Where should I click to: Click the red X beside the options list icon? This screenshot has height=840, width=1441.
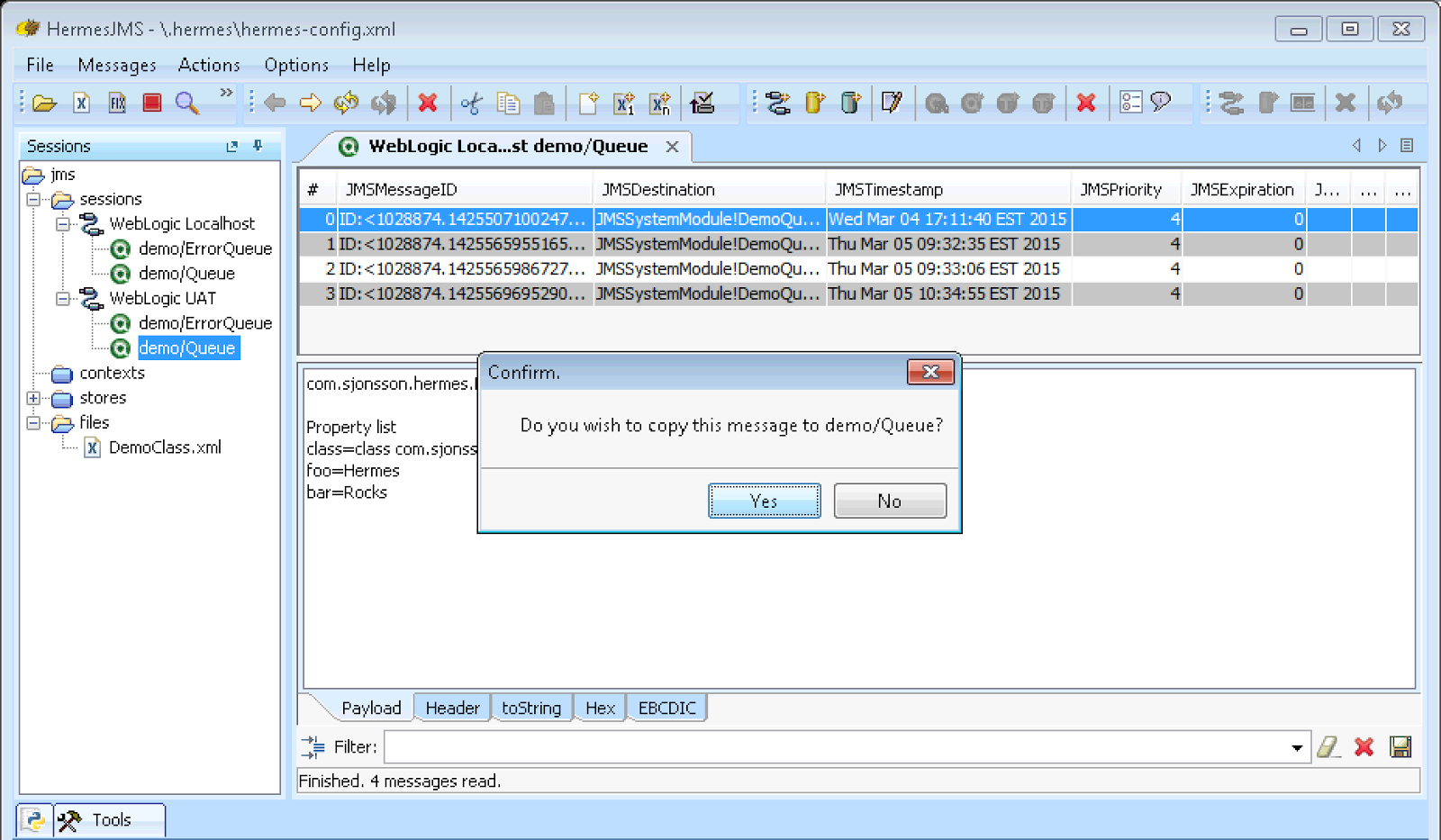1086,104
